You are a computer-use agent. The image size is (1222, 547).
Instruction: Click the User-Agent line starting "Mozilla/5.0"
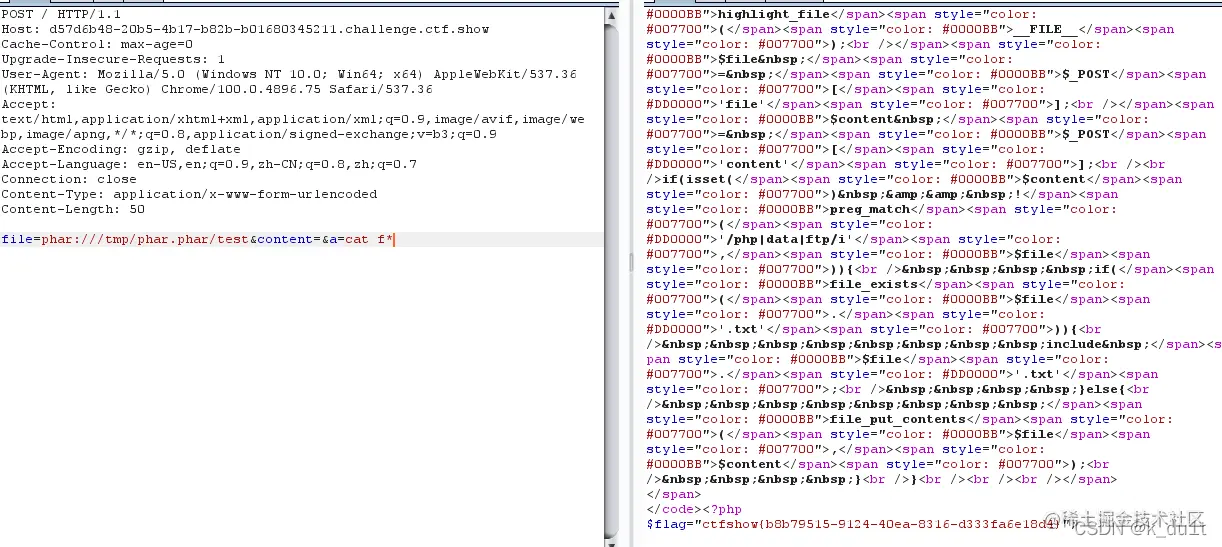point(289,74)
